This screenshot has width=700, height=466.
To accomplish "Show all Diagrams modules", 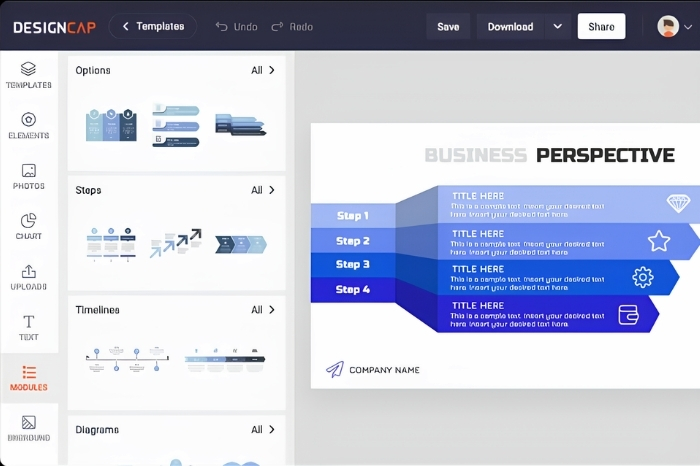I will pyautogui.click(x=263, y=429).
